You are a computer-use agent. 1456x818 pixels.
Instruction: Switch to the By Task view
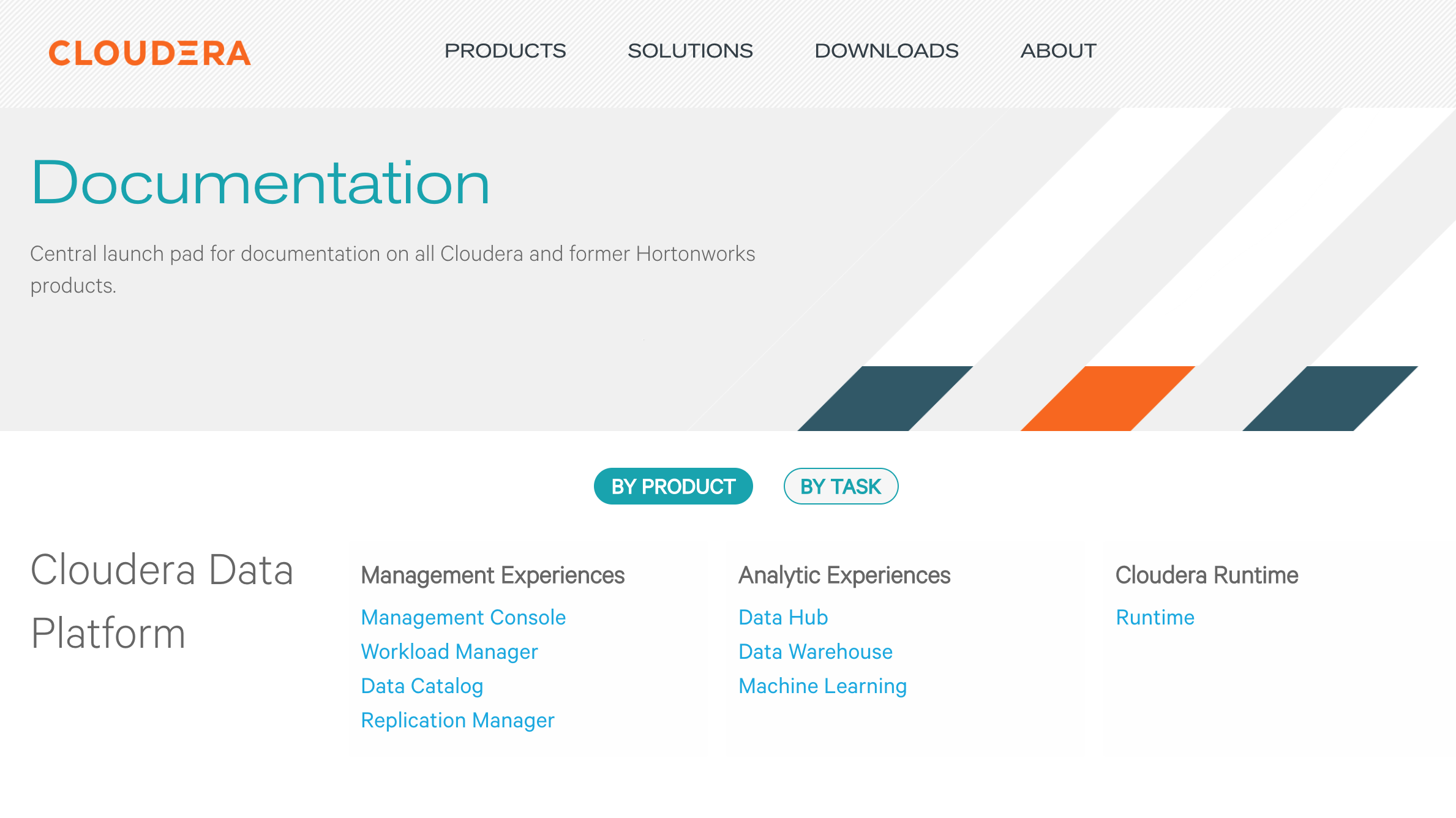(841, 486)
